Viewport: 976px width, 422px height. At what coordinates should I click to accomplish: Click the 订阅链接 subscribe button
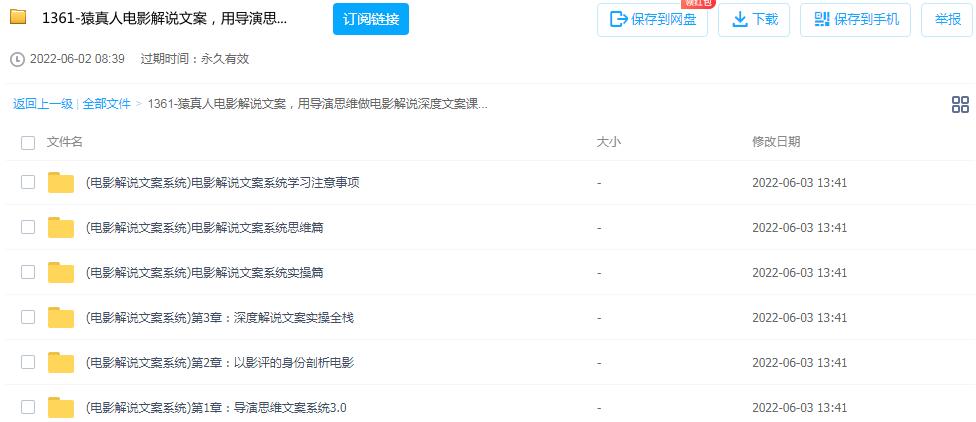click(x=370, y=19)
